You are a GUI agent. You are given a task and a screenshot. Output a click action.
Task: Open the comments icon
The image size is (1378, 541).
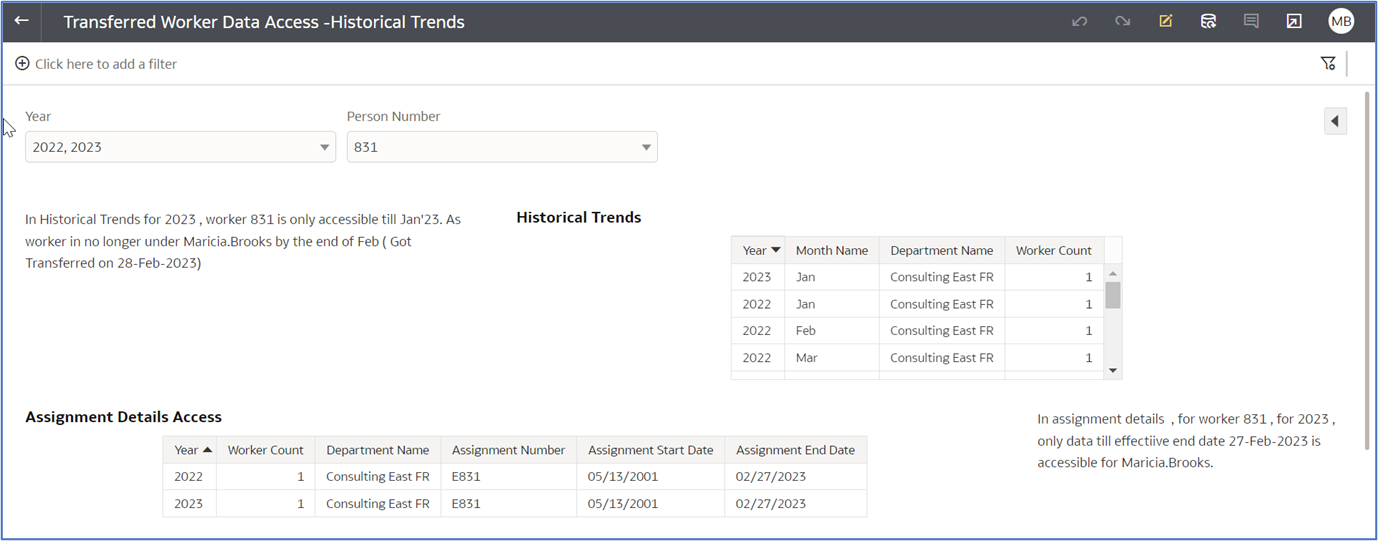(1251, 21)
